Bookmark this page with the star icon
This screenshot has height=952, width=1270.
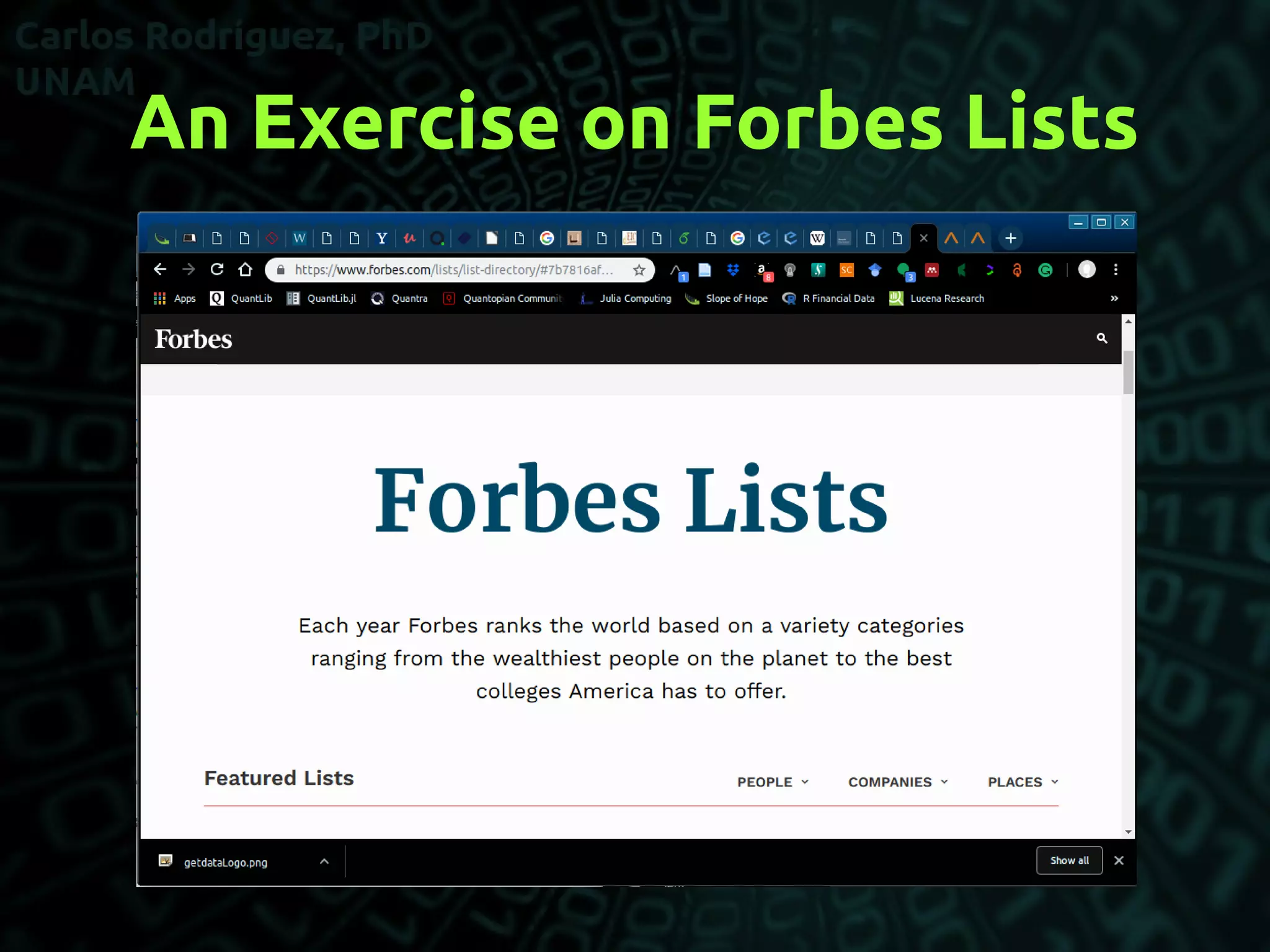(x=639, y=270)
